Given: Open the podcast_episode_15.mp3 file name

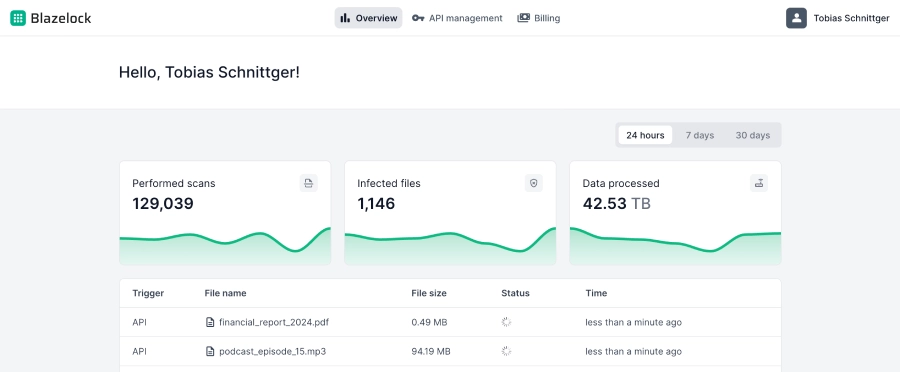Looking at the screenshot, I should (269, 351).
